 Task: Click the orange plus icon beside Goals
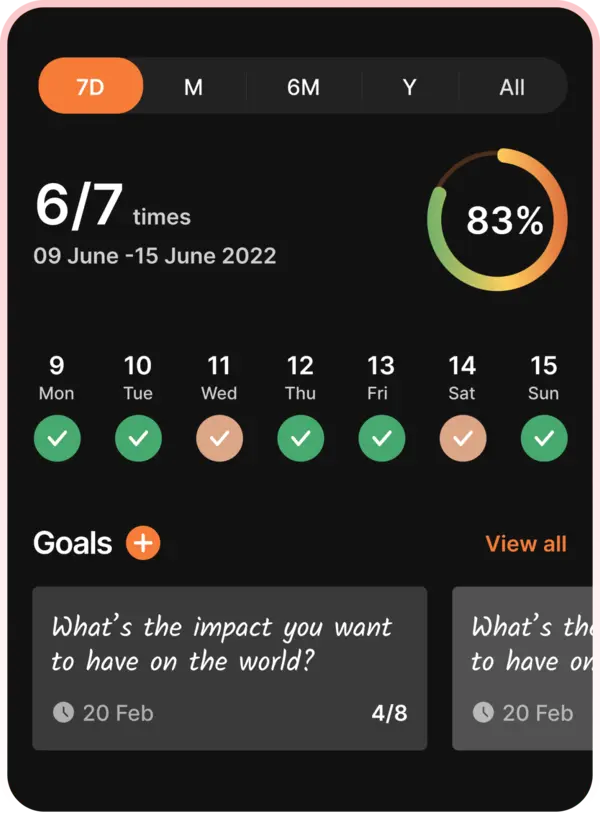point(143,543)
